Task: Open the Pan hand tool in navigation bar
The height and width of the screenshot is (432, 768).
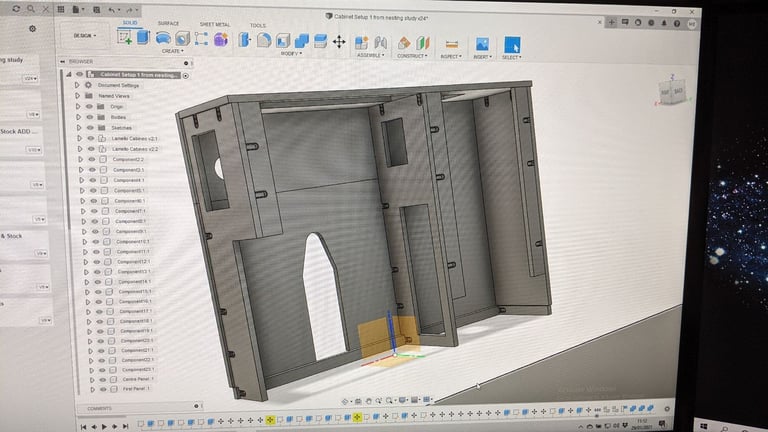Action: coord(368,401)
